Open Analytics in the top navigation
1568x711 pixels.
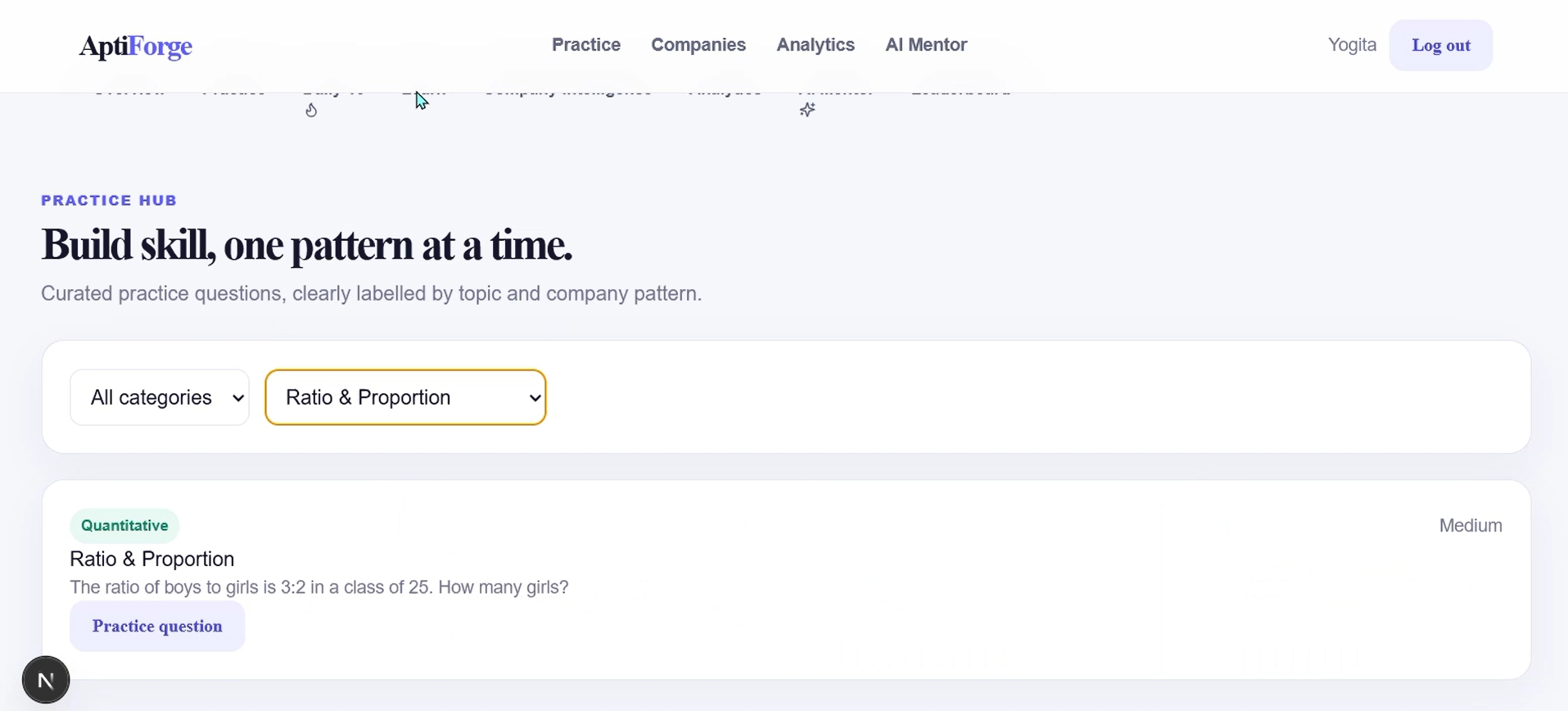click(x=816, y=45)
